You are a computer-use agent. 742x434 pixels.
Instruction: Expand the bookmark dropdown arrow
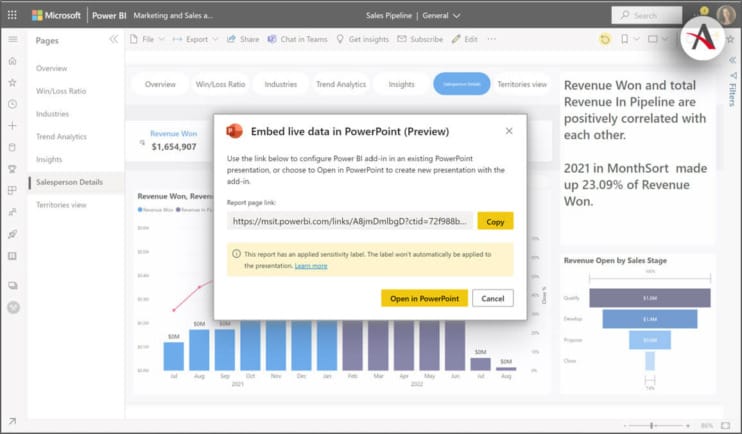[x=636, y=39]
